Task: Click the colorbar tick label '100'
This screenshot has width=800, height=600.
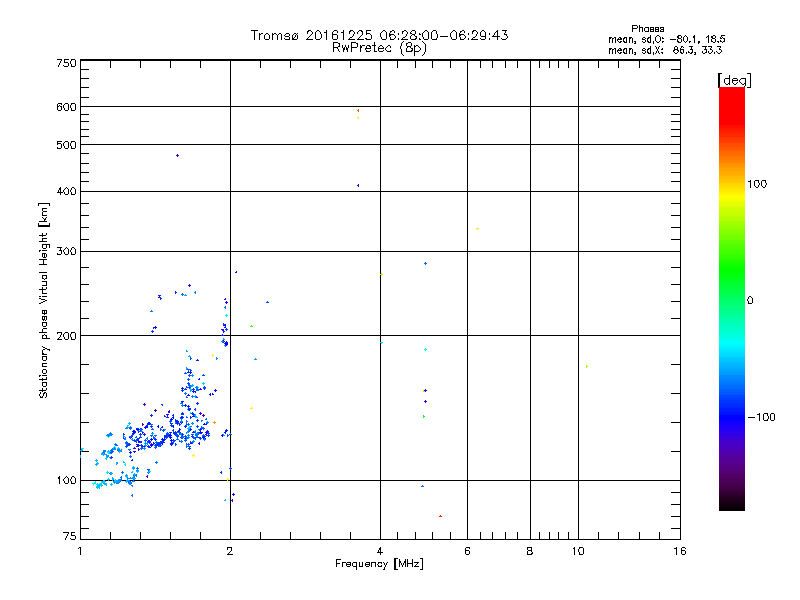Action: click(757, 184)
